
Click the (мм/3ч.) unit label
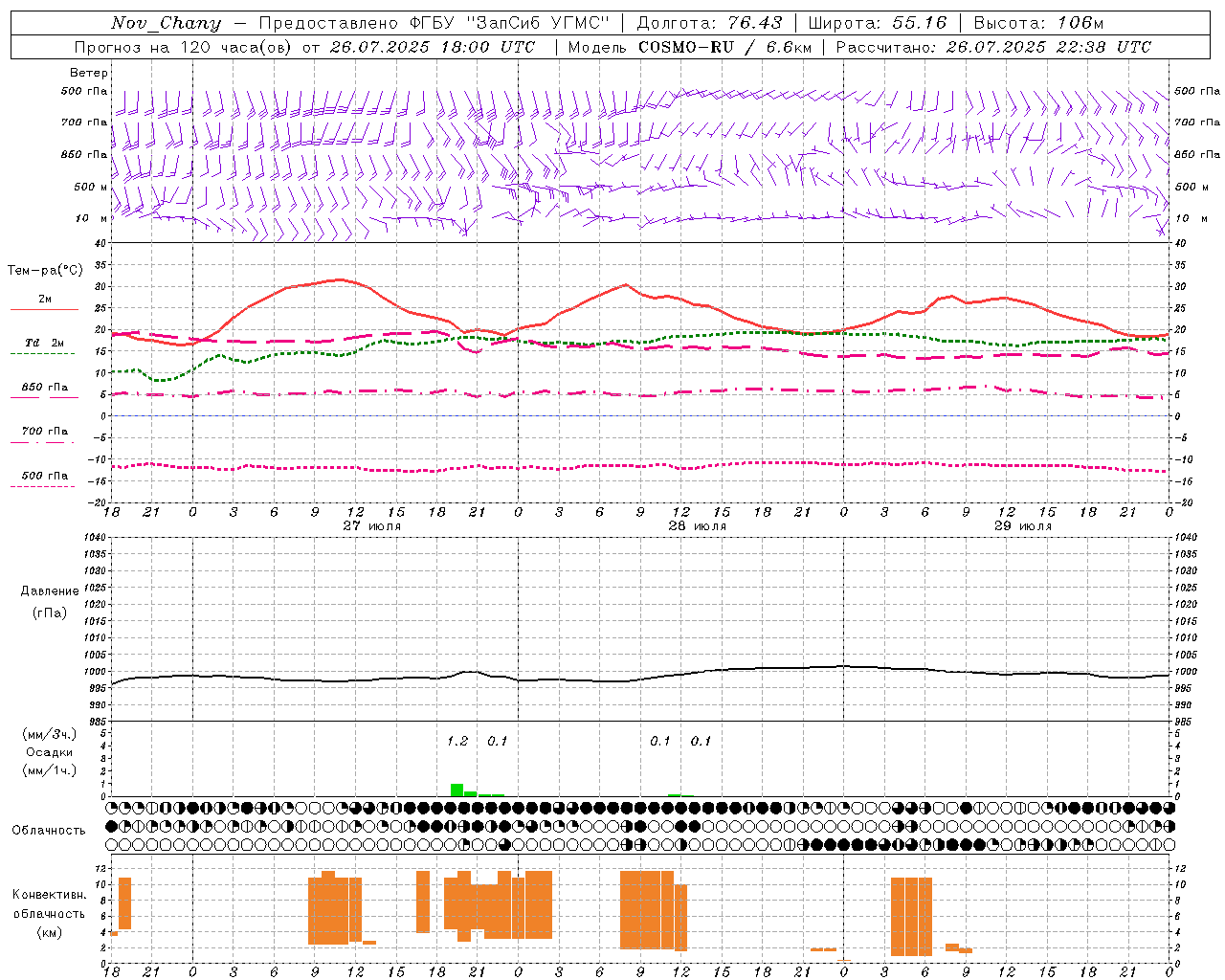coord(50,735)
